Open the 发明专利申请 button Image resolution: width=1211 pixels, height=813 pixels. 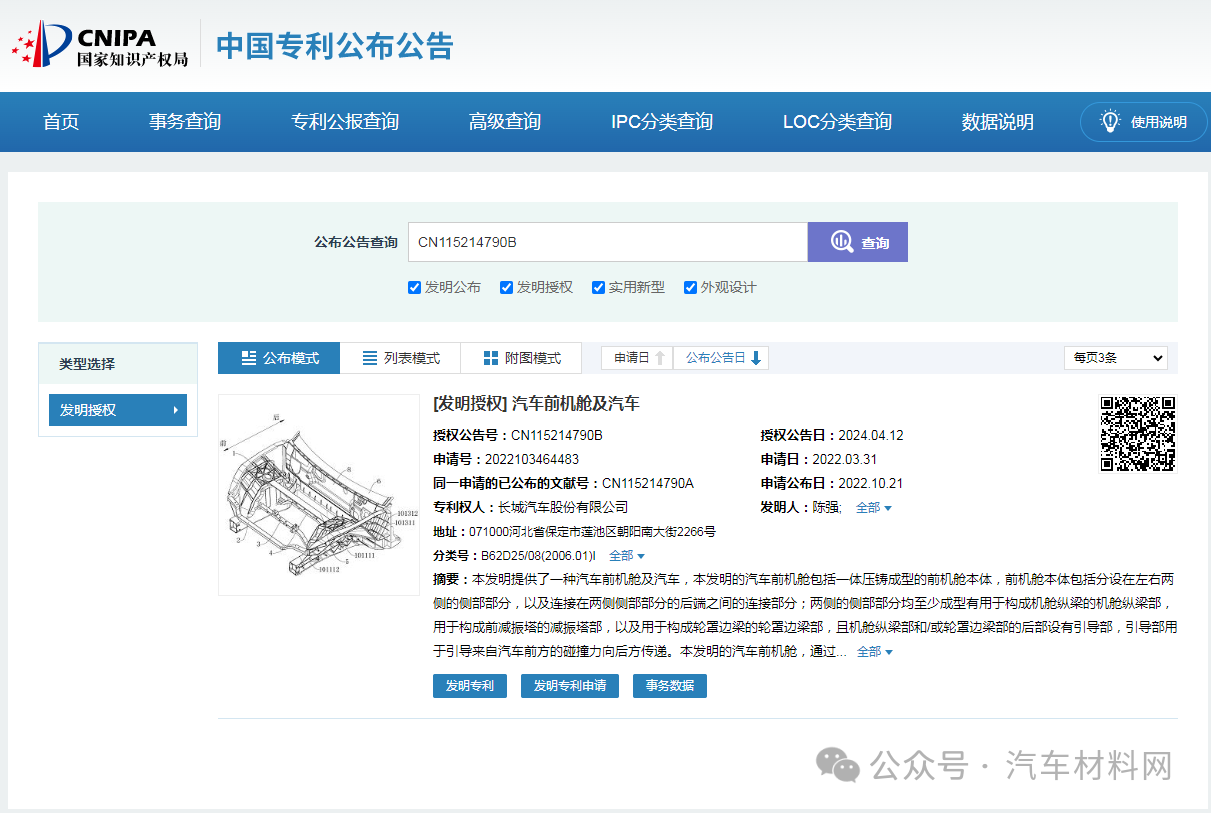(569, 686)
